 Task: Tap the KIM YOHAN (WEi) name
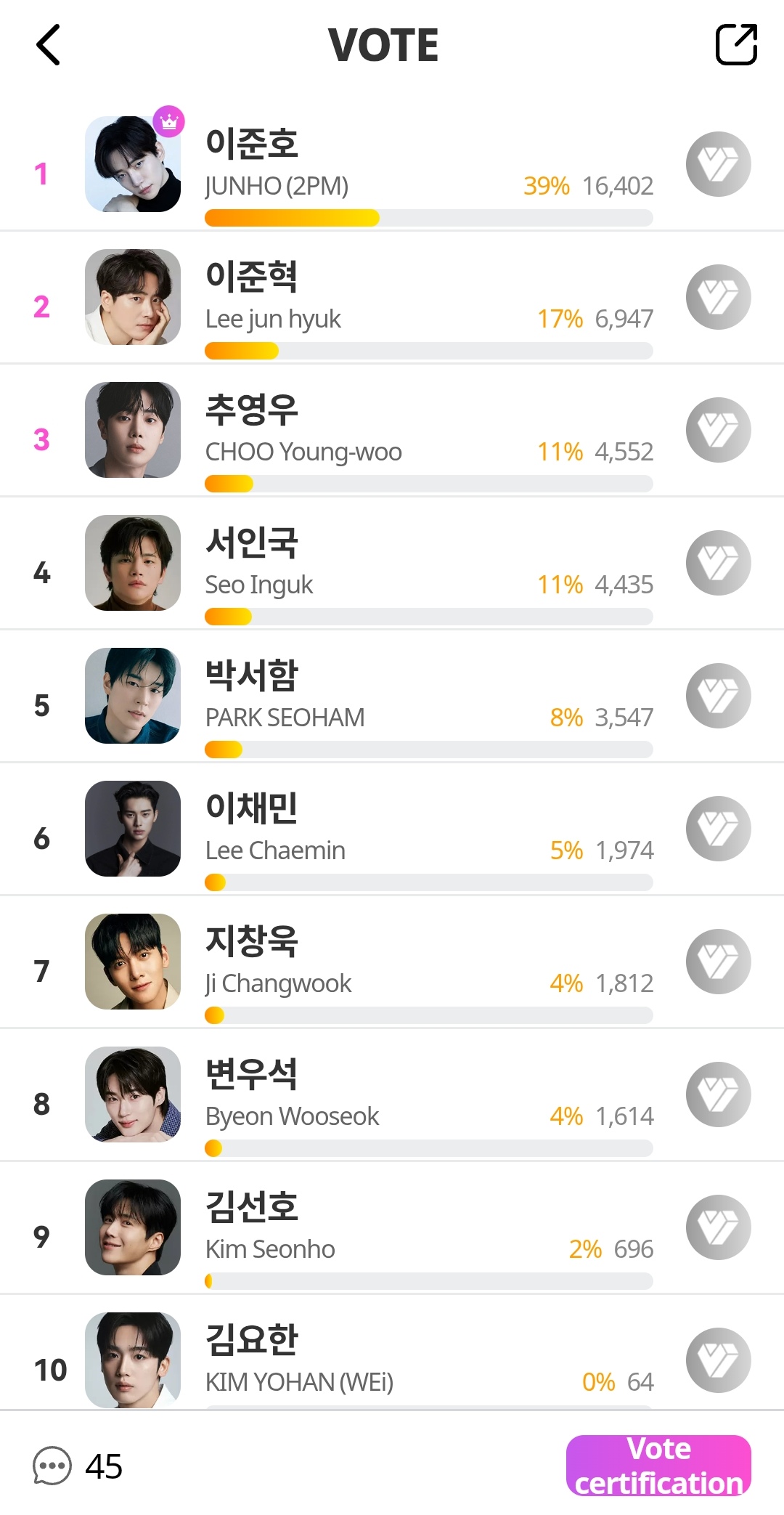point(299,1382)
